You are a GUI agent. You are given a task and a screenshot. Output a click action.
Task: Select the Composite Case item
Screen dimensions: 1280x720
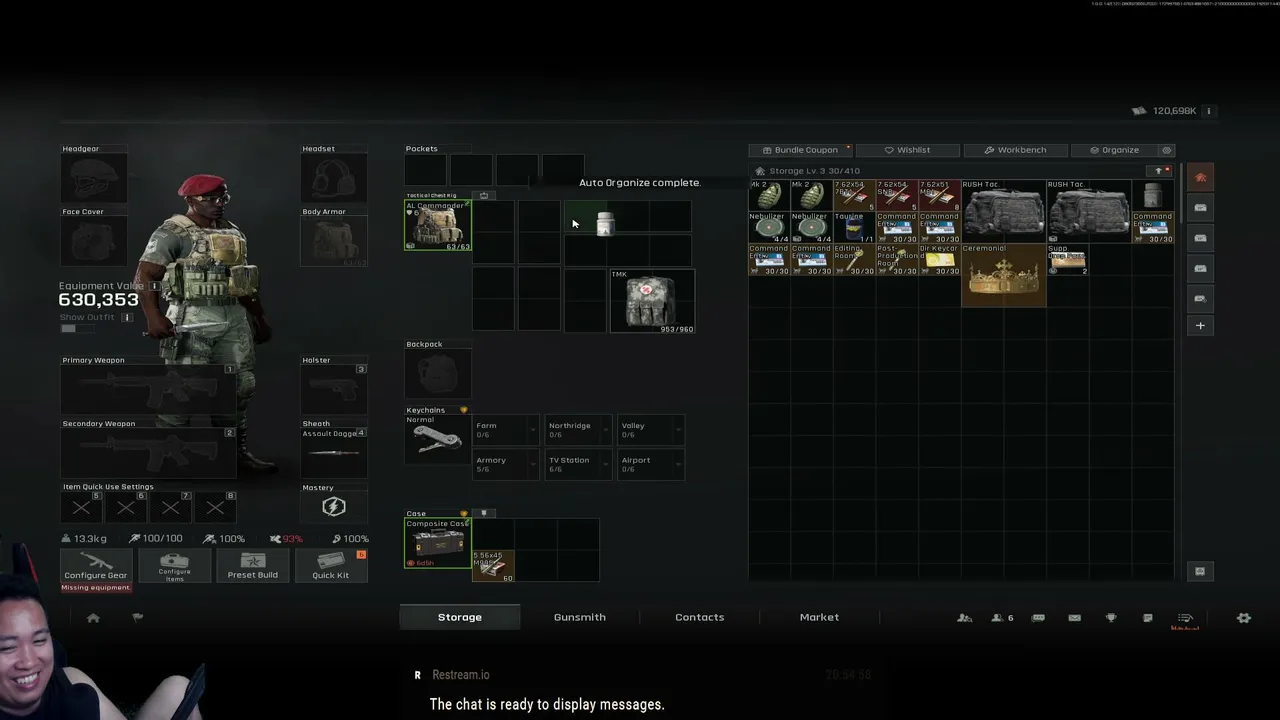[437, 543]
